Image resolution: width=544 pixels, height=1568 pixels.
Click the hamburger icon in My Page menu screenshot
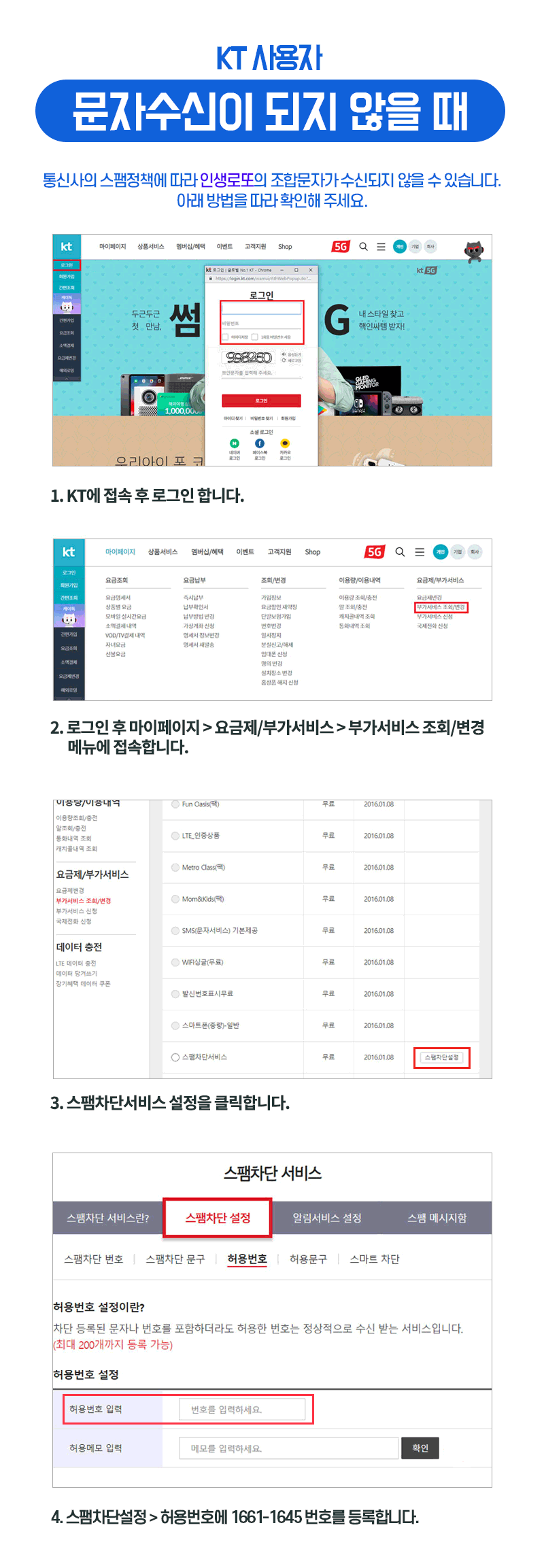(x=420, y=552)
